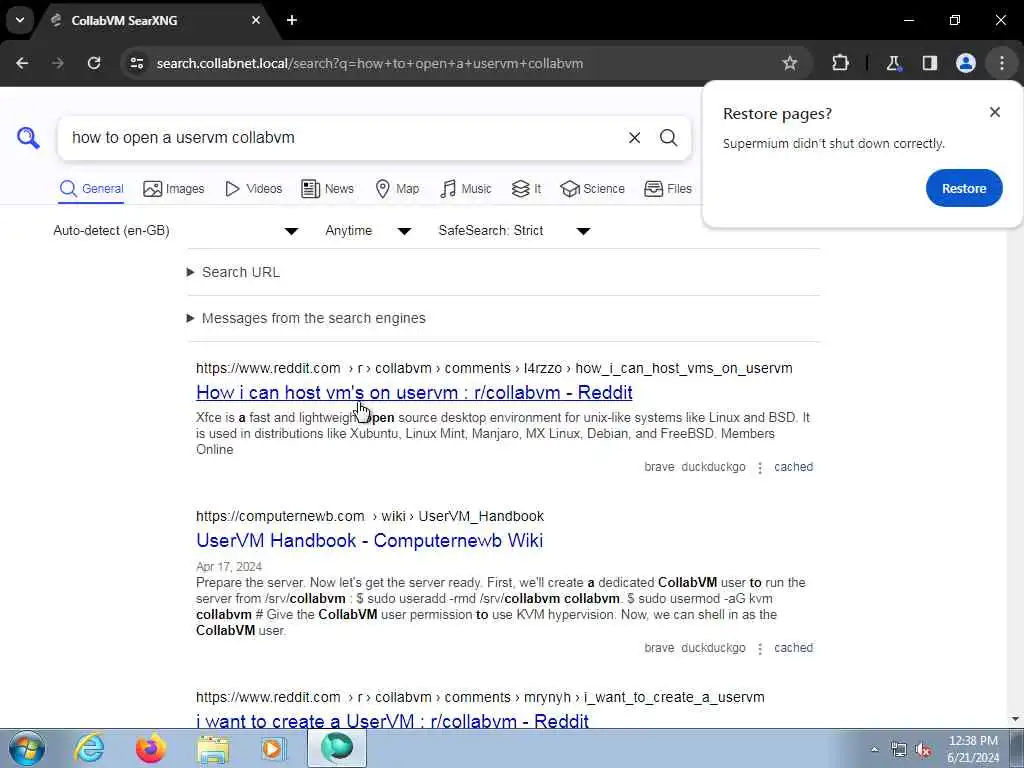Bookmark this page with the star
1024x768 pixels.
tap(790, 63)
